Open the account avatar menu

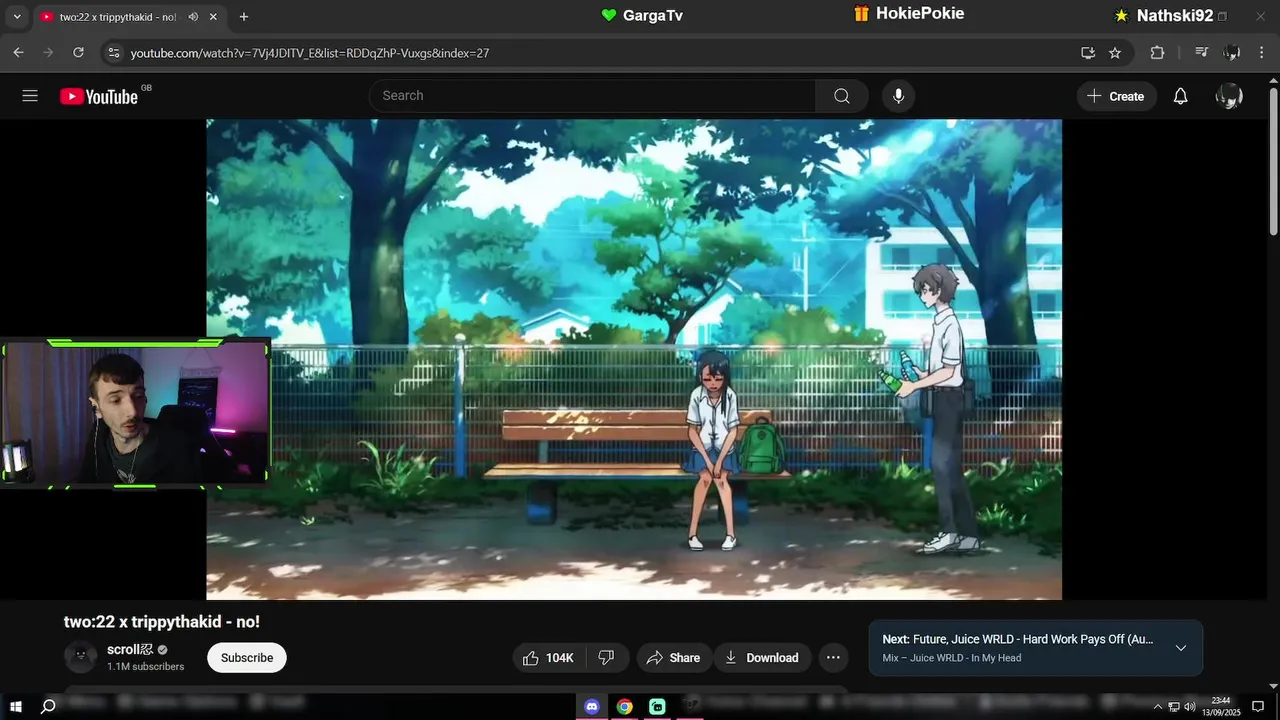coord(1229,96)
